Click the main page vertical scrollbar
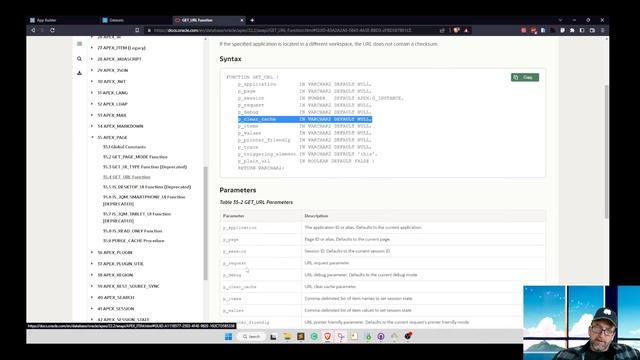Viewport: 640px width, 360px height. (606, 152)
